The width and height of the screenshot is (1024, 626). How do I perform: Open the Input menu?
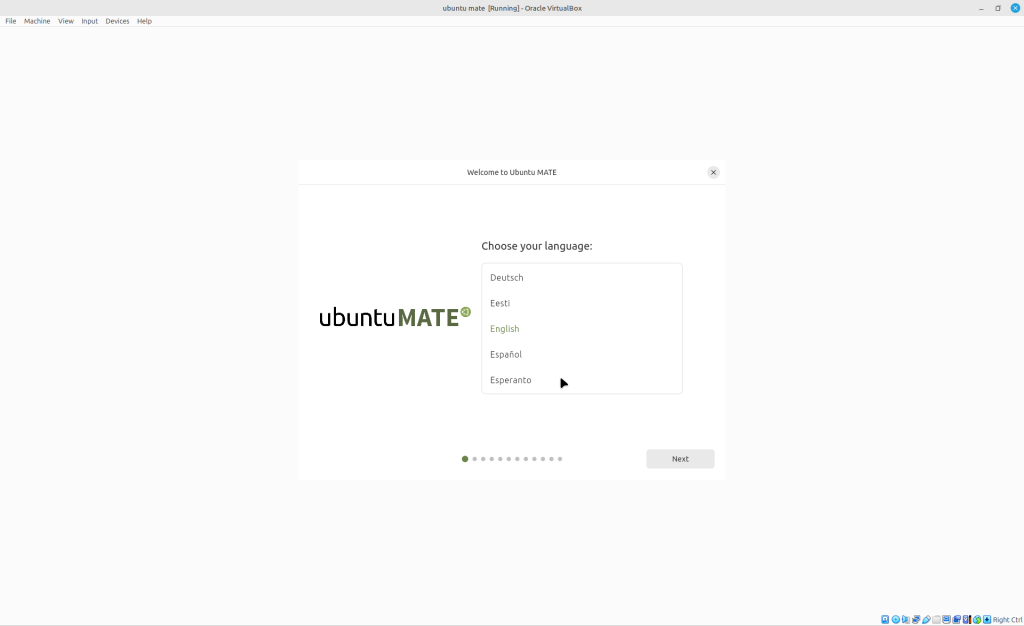pos(89,21)
